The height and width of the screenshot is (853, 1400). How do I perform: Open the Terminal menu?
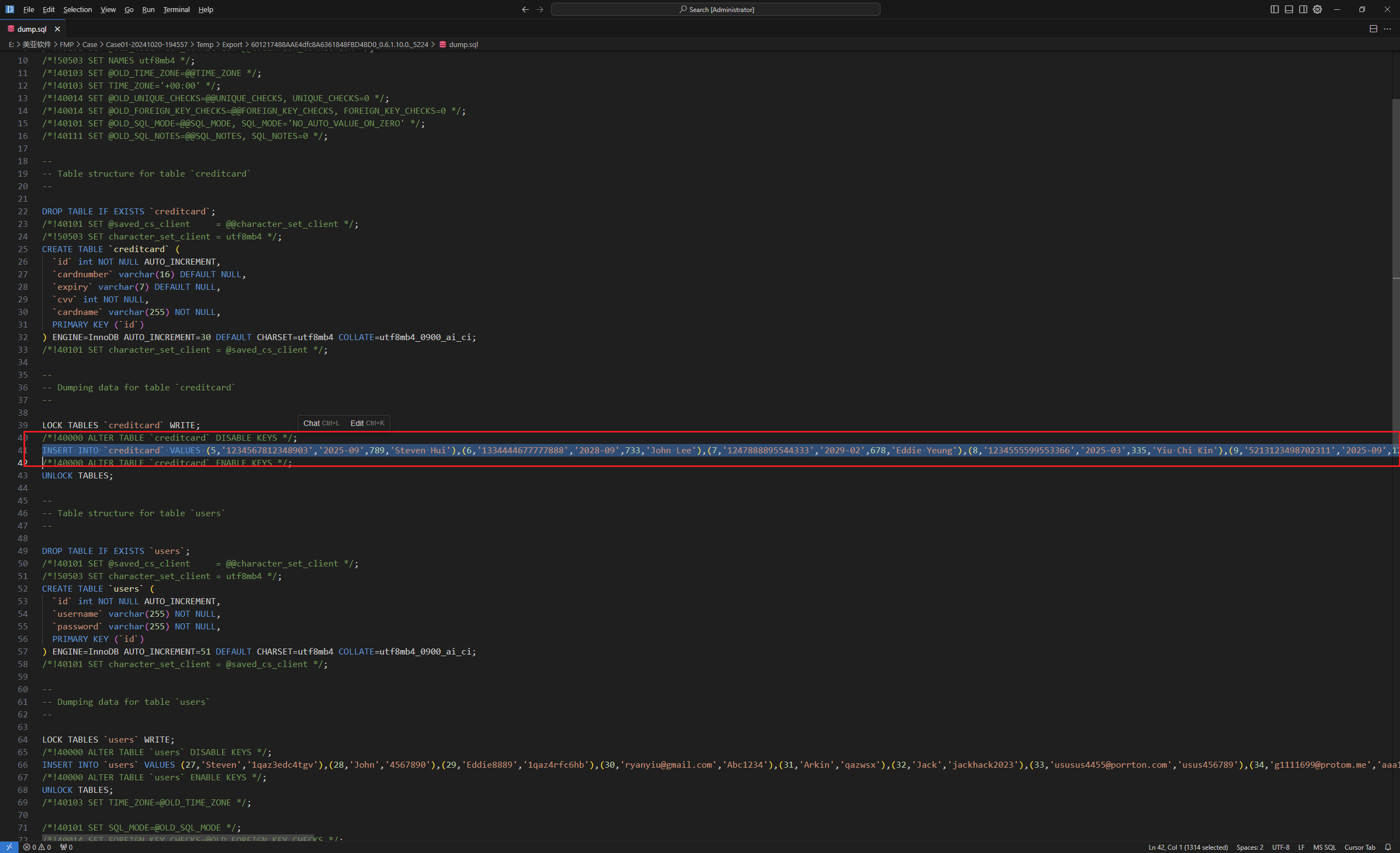176,10
